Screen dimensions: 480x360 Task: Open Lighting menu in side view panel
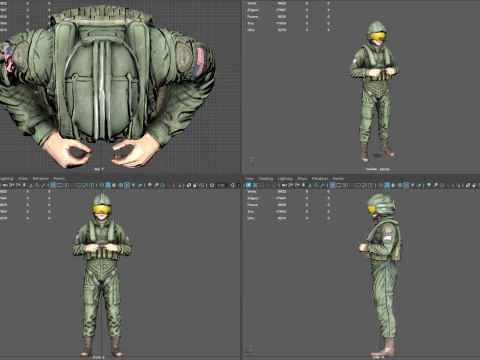(285, 178)
